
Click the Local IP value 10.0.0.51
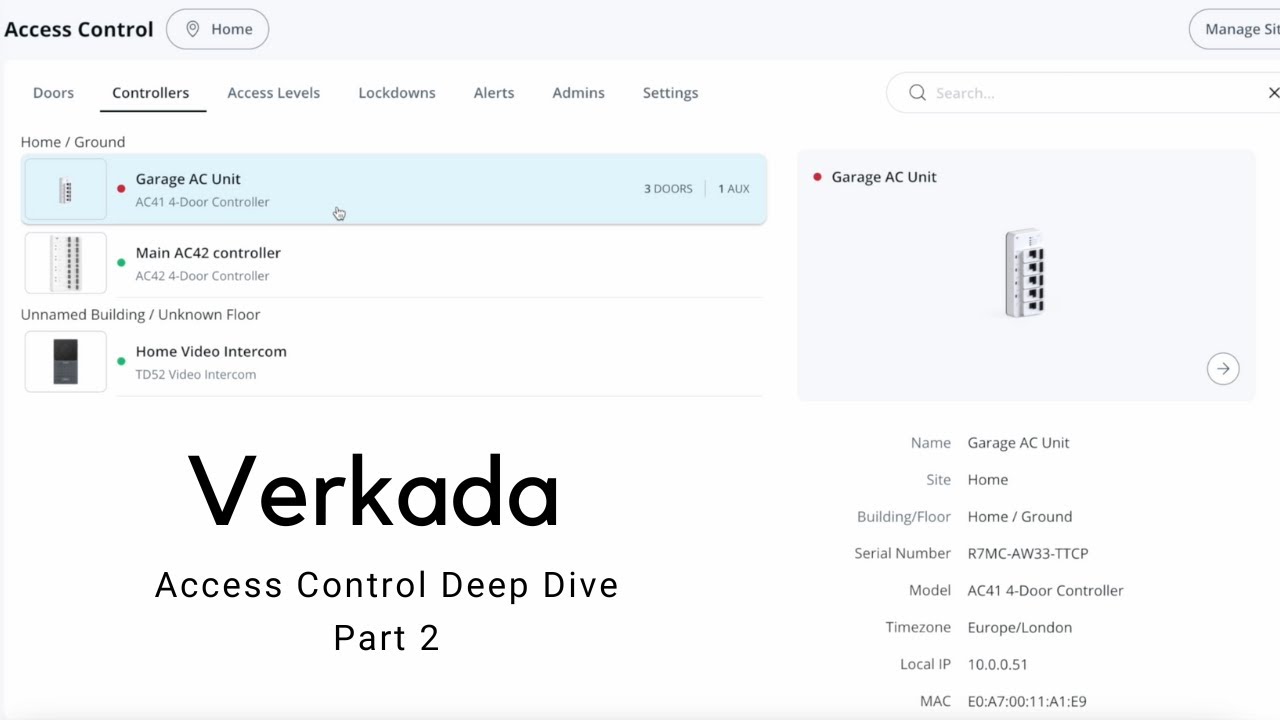tap(998, 665)
